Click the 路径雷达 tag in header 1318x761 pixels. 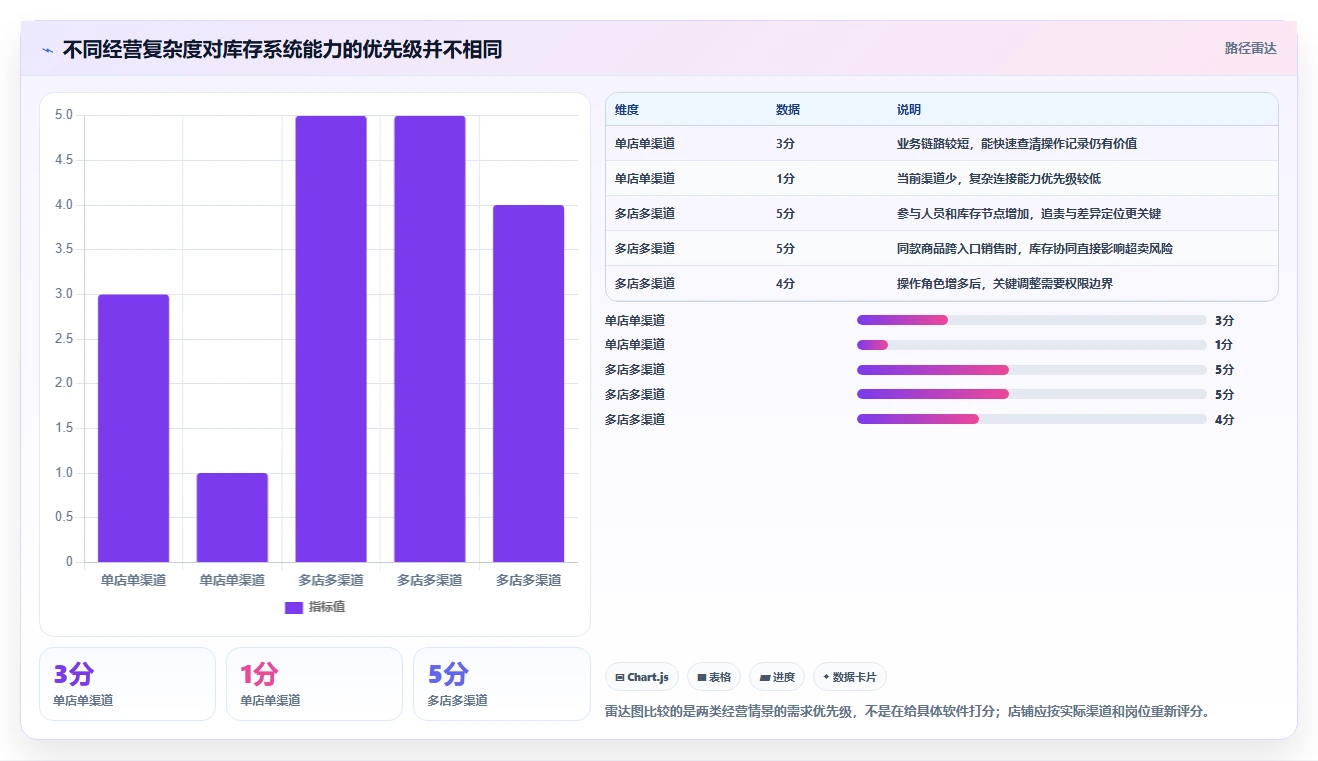[1251, 48]
